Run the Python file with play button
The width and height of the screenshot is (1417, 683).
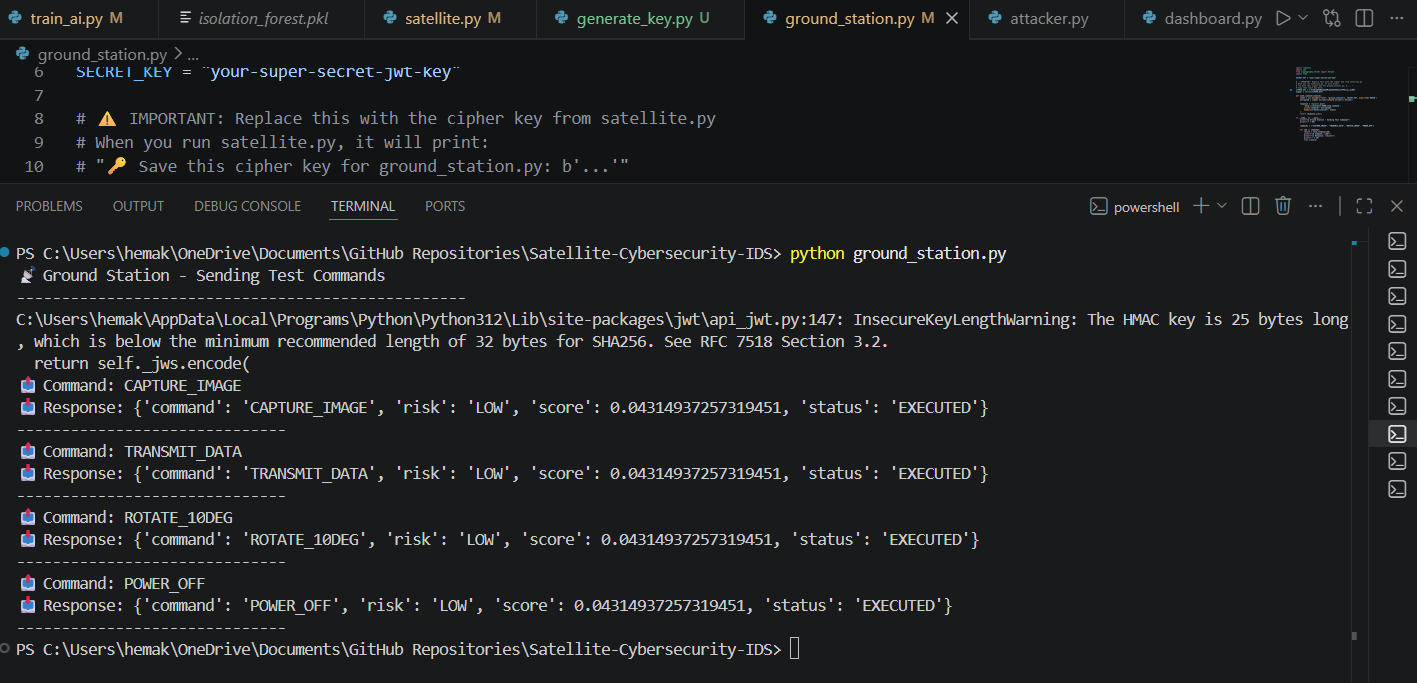point(1283,18)
